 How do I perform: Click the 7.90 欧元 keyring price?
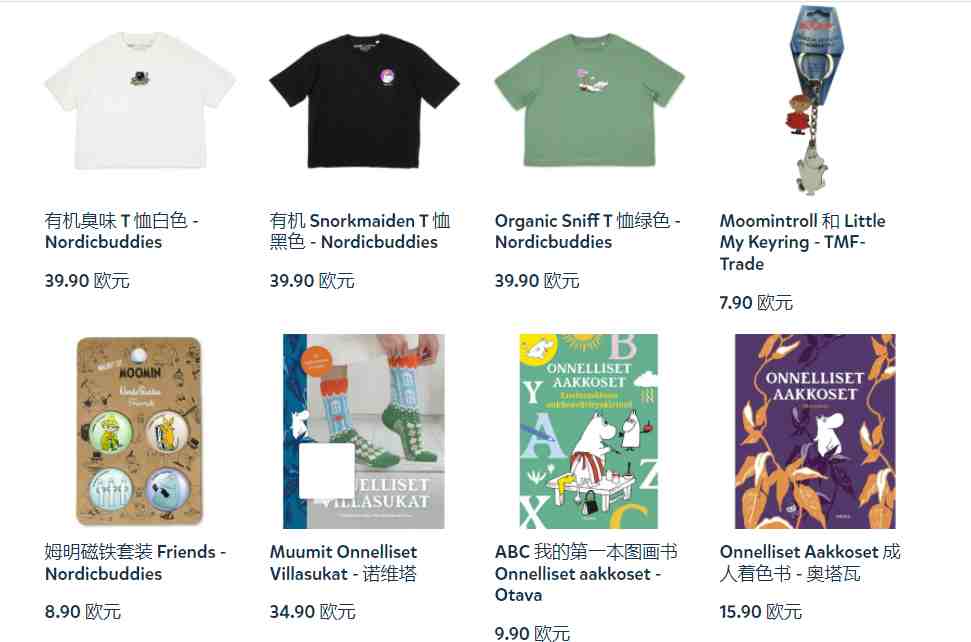[x=755, y=303]
